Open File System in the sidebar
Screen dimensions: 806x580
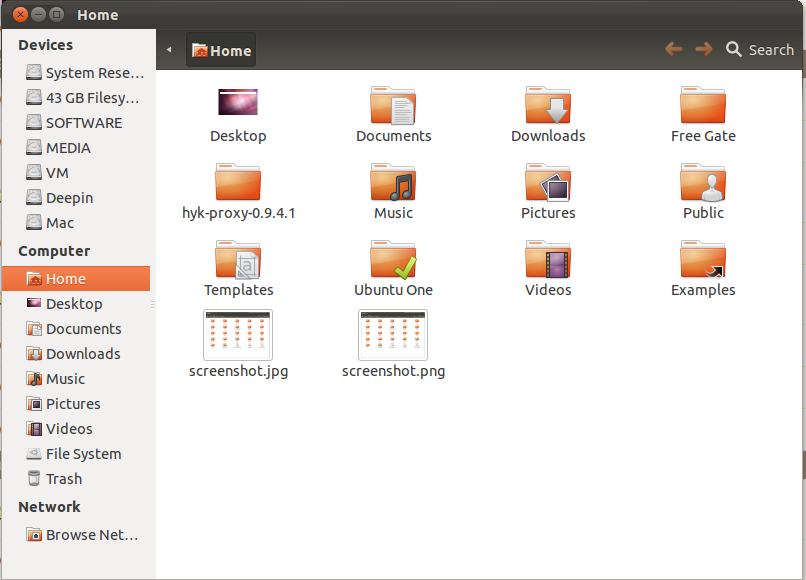76,454
